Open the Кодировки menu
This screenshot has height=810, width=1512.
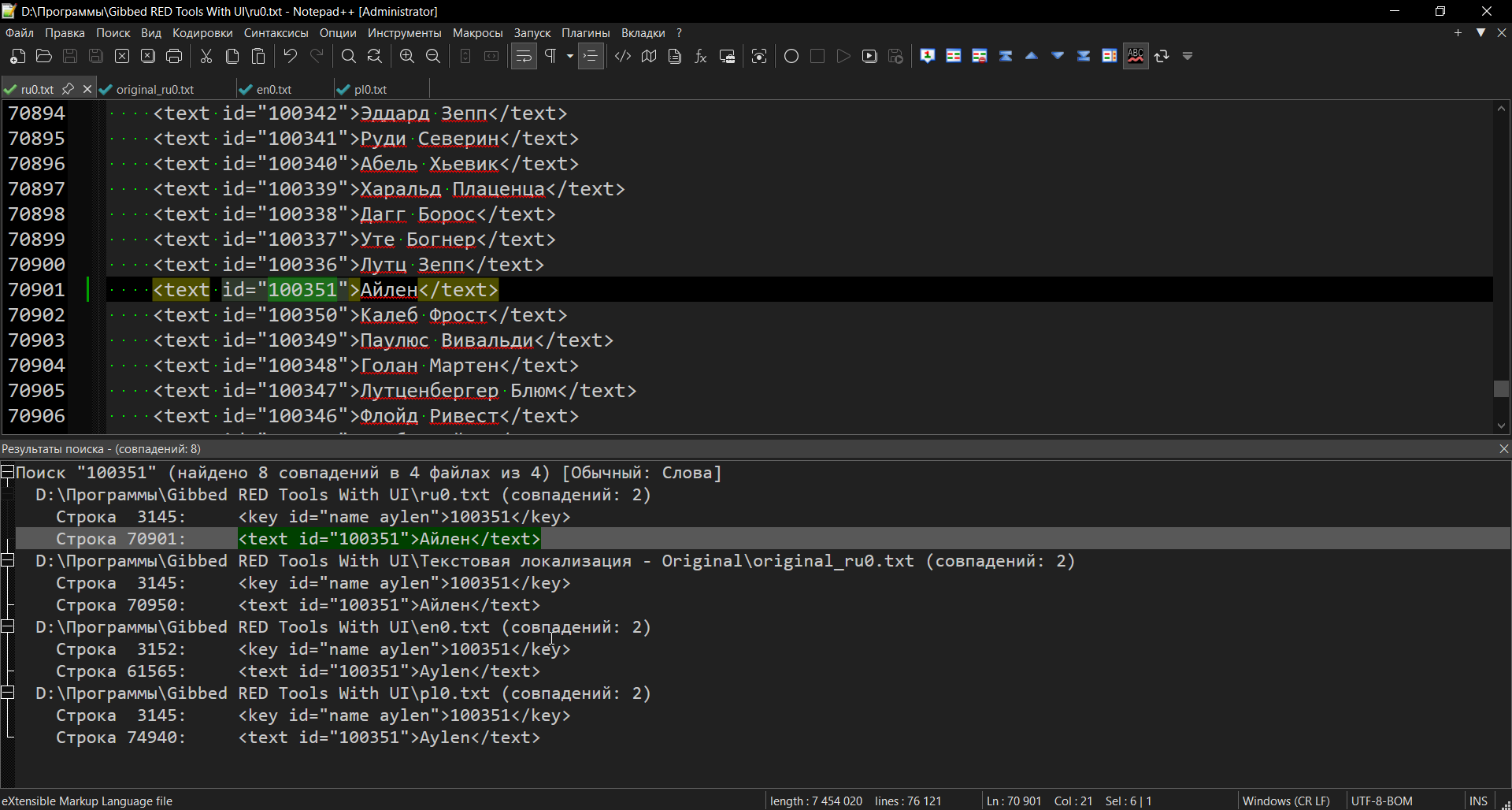click(202, 33)
